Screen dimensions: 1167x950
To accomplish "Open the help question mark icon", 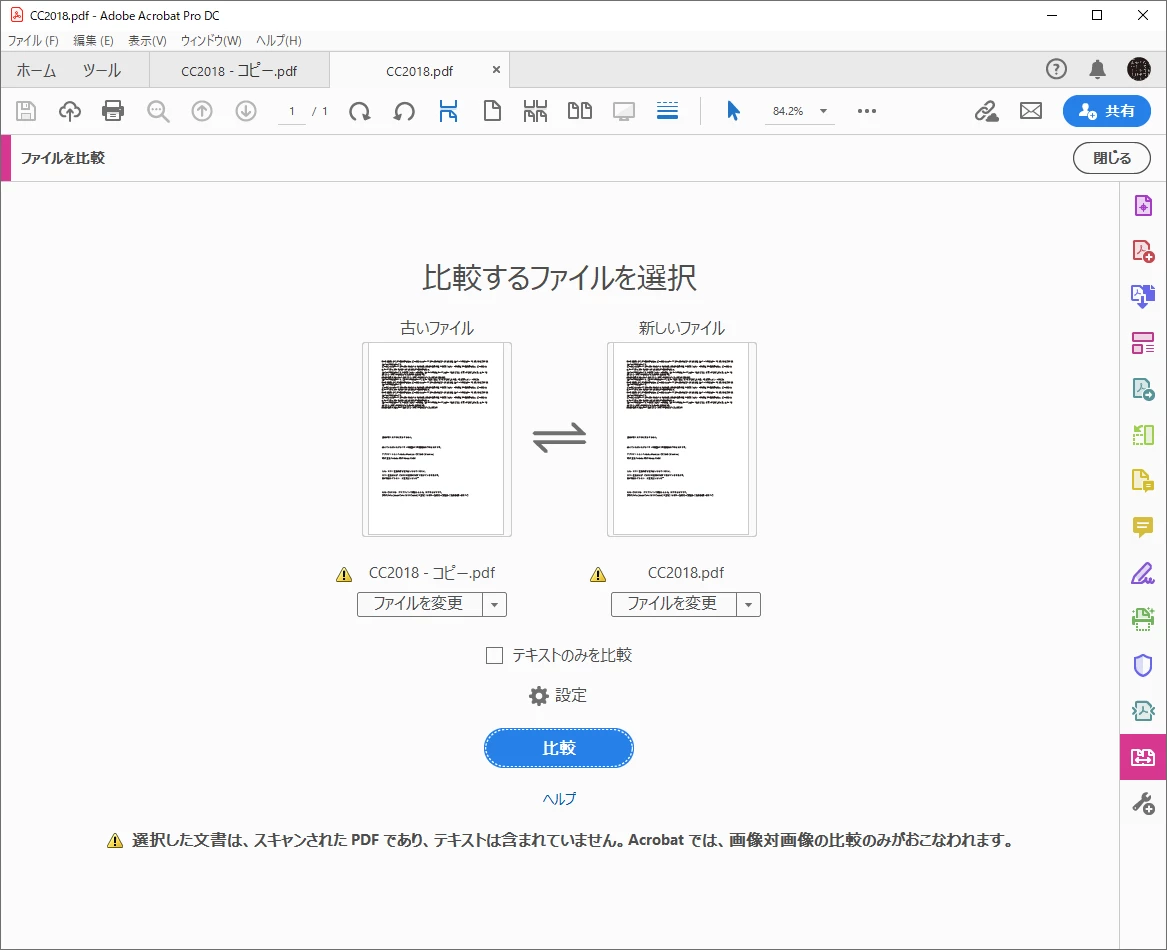I will [x=1056, y=69].
